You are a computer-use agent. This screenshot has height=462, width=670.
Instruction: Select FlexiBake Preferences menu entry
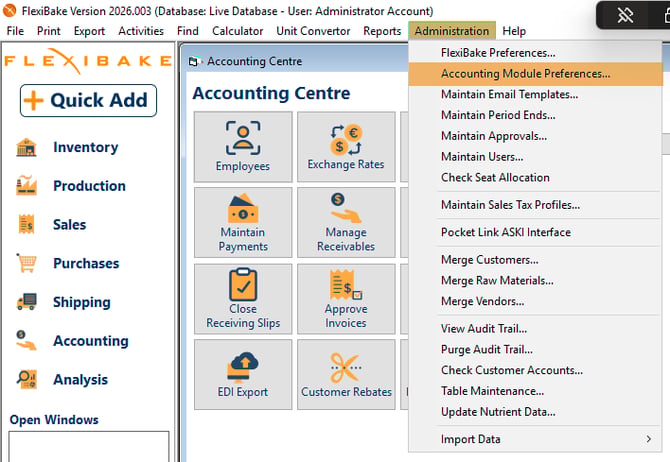coord(535,53)
